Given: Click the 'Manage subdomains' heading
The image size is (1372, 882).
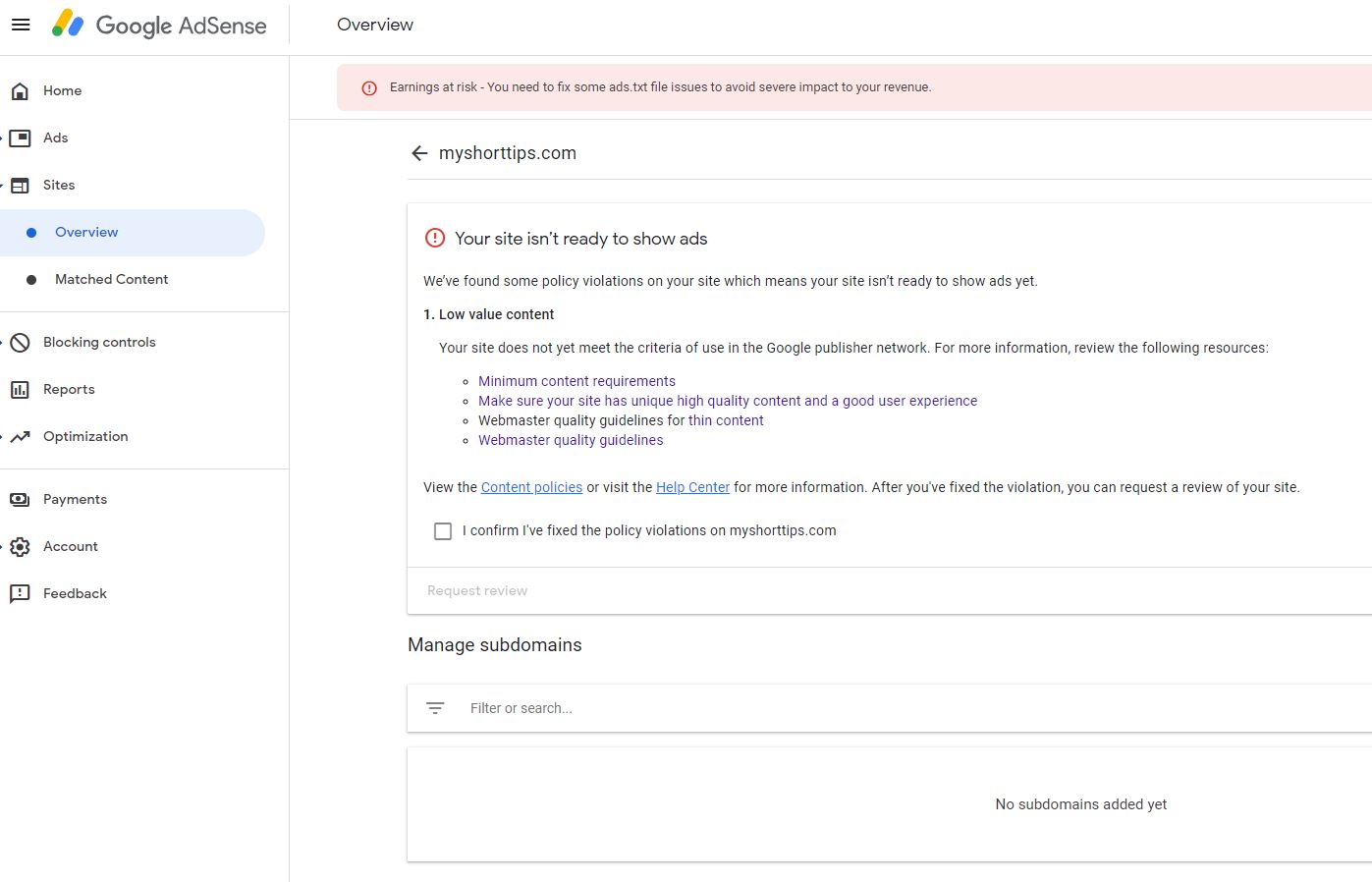Looking at the screenshot, I should pos(495,645).
